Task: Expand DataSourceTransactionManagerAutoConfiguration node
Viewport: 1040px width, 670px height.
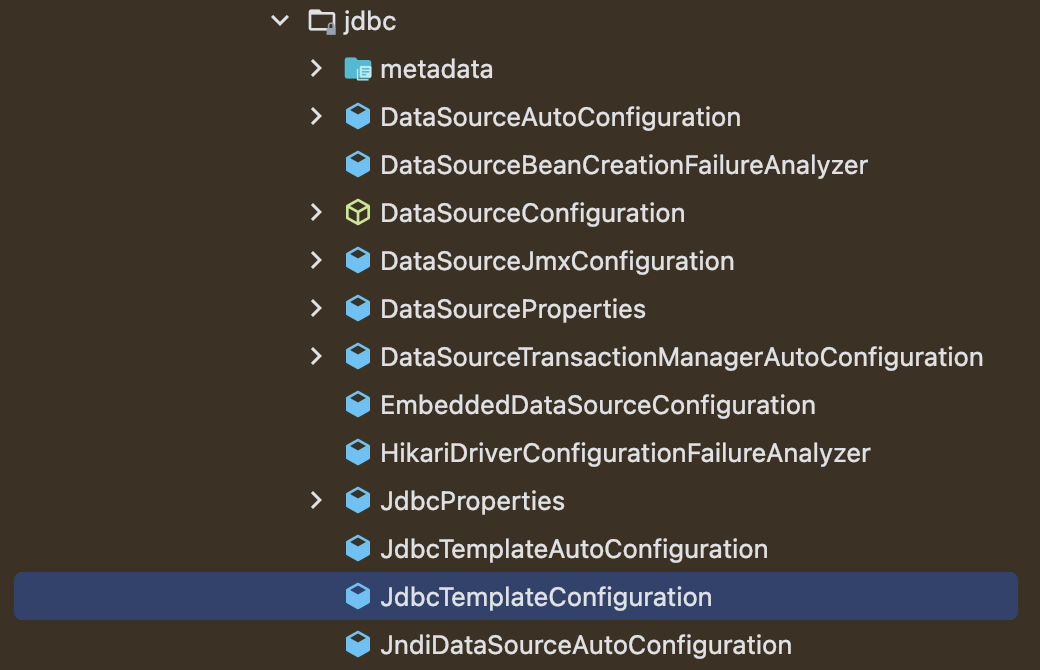Action: (316, 356)
